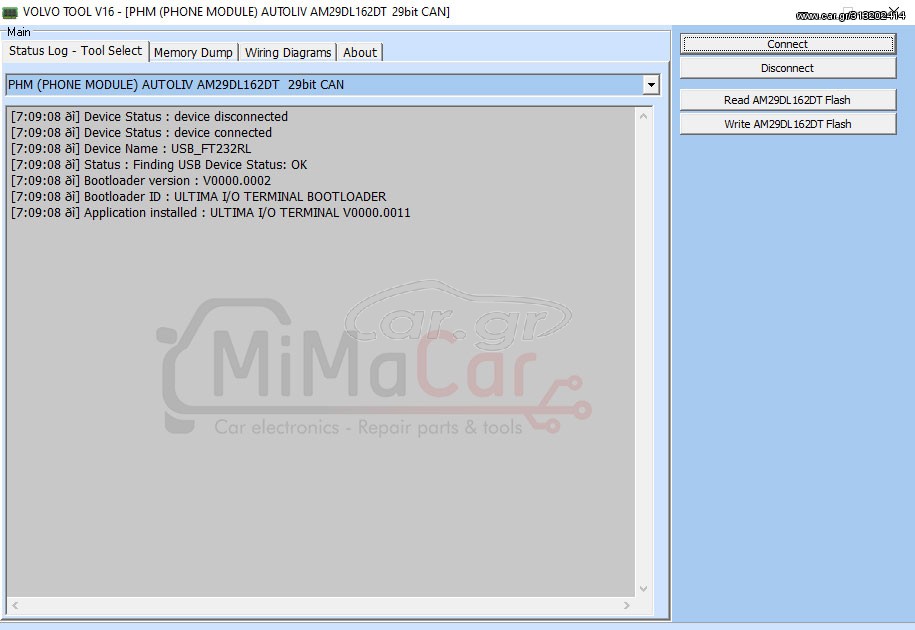Click the log scroll down arrow
This screenshot has width=915, height=630.
[643, 589]
